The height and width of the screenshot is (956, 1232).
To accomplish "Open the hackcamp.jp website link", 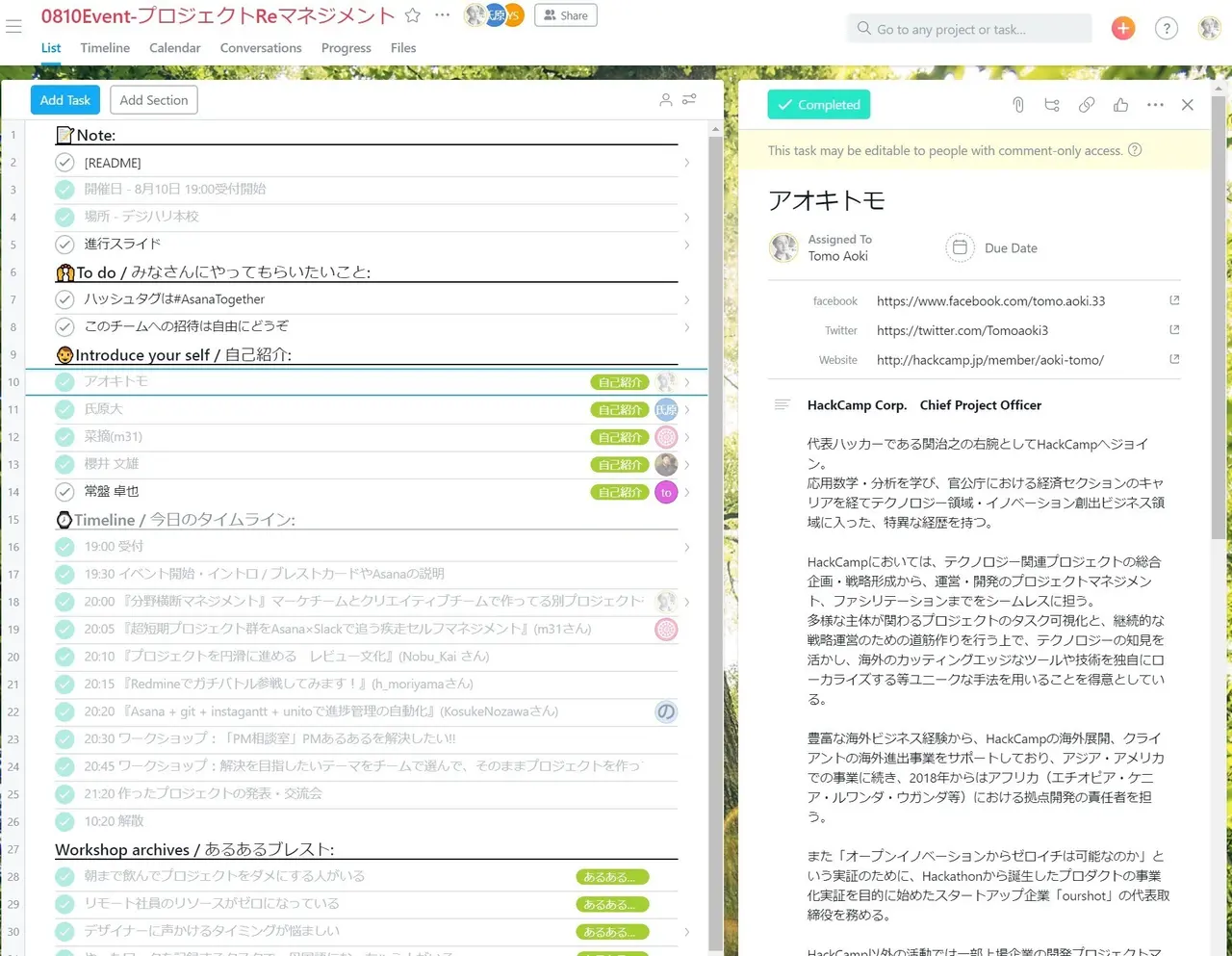I will tap(990, 360).
